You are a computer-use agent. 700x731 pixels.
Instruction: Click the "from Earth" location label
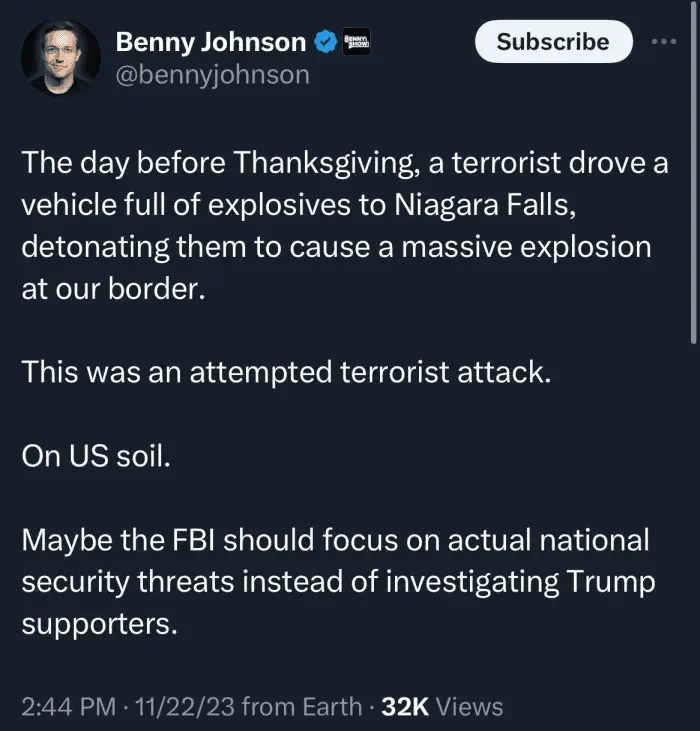pos(302,707)
